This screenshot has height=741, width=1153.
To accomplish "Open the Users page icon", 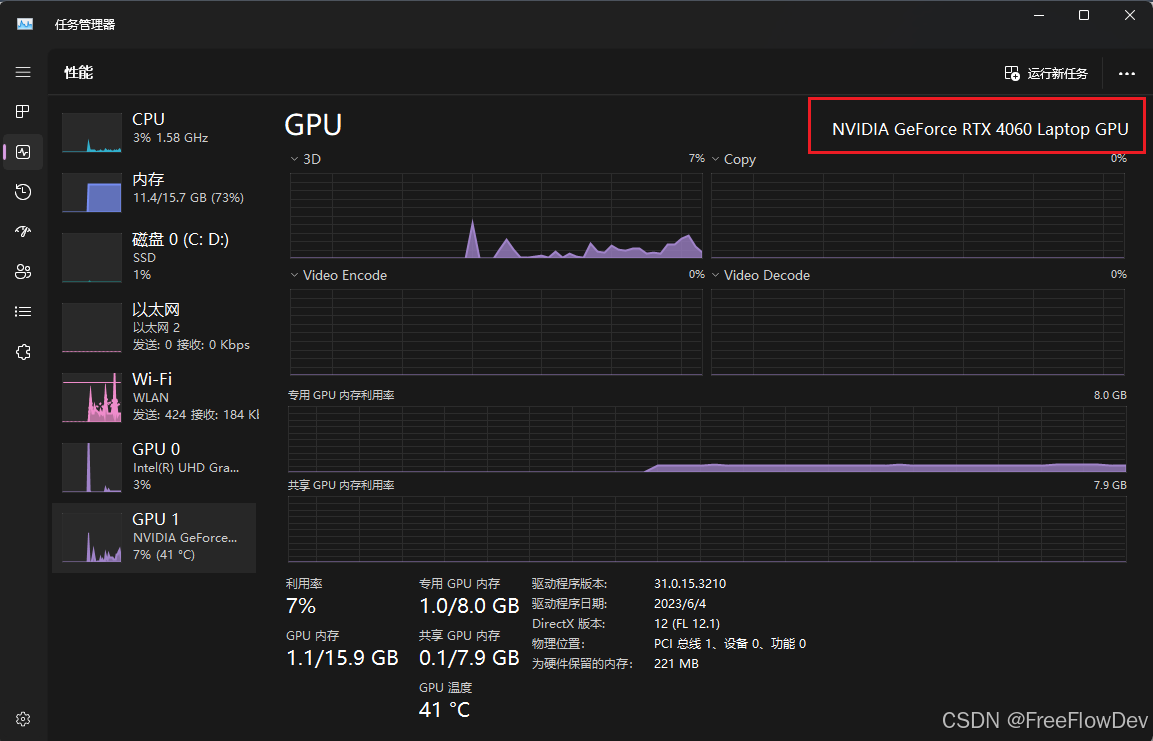I will (x=23, y=272).
